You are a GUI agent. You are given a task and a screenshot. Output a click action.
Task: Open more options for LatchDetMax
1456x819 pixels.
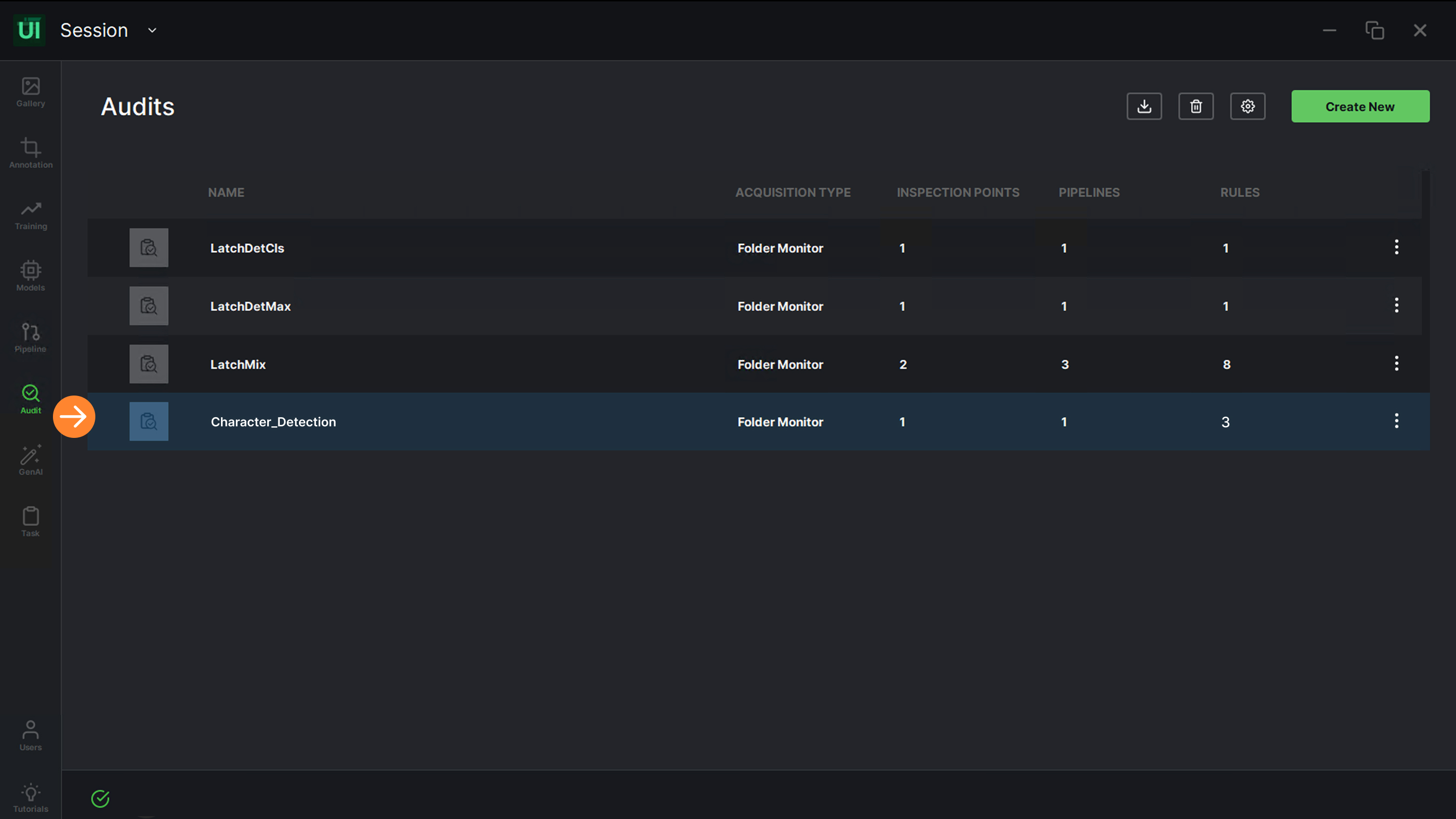tap(1396, 305)
